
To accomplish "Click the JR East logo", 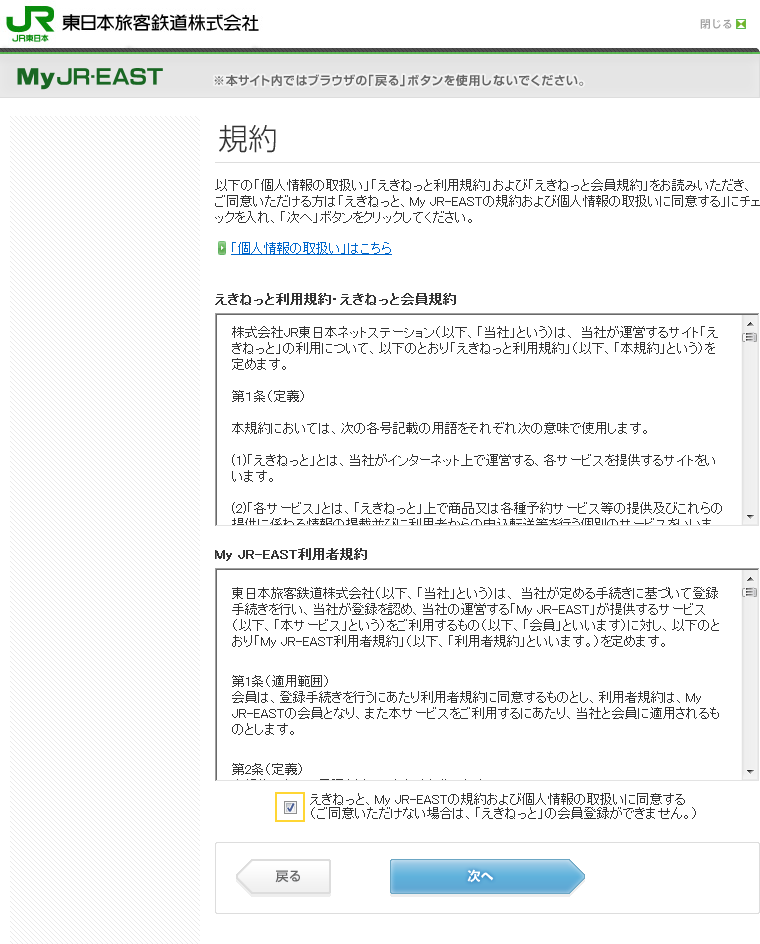I will pyautogui.click(x=30, y=24).
